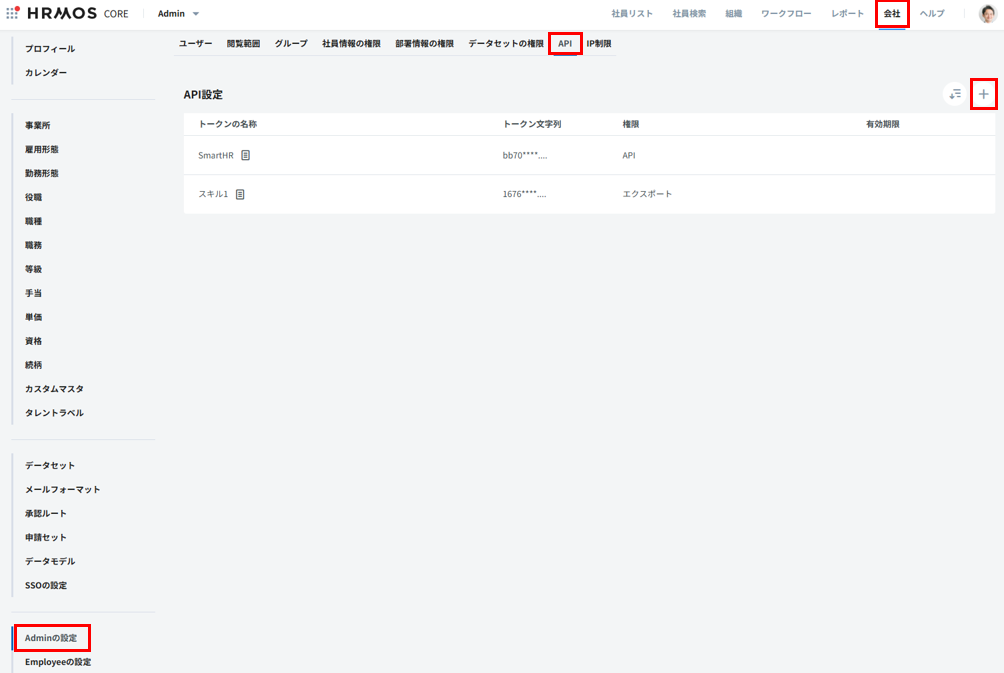Select カスタムマスタ in the sidebar
1004x673 pixels.
click(54, 389)
